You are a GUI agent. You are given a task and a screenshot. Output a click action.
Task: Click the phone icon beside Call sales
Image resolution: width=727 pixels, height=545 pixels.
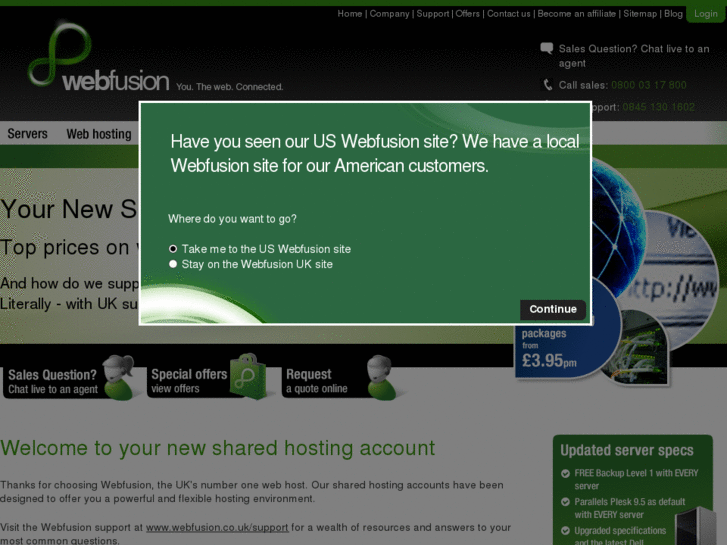[548, 85]
